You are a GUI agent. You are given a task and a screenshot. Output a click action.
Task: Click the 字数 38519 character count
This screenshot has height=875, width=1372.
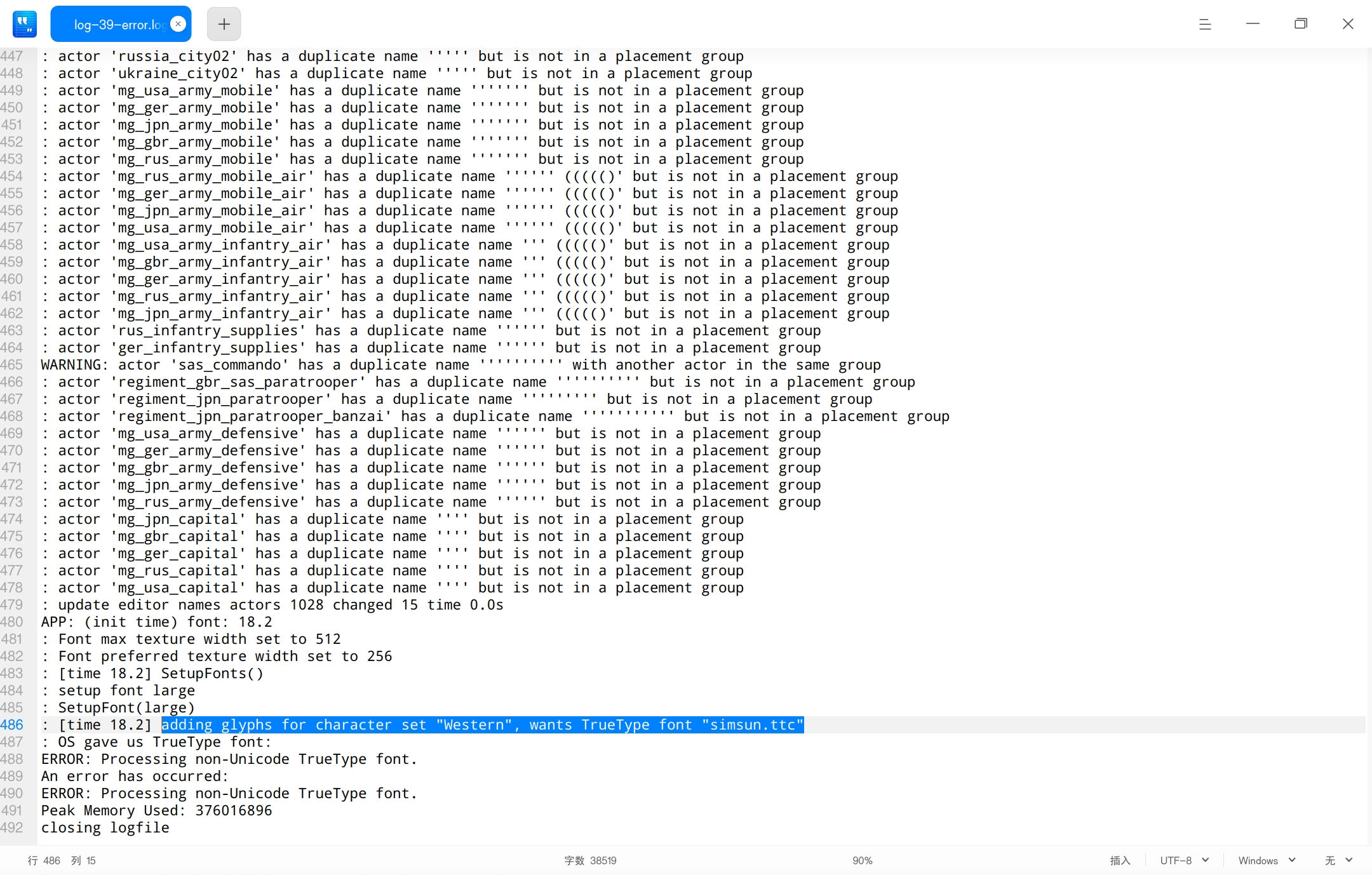[x=590, y=860]
